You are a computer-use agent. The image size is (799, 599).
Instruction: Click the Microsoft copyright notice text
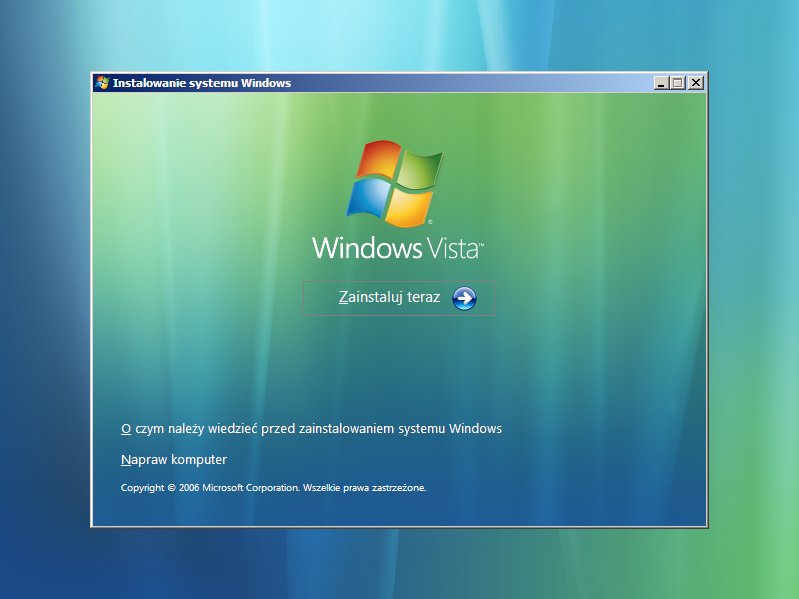273,488
